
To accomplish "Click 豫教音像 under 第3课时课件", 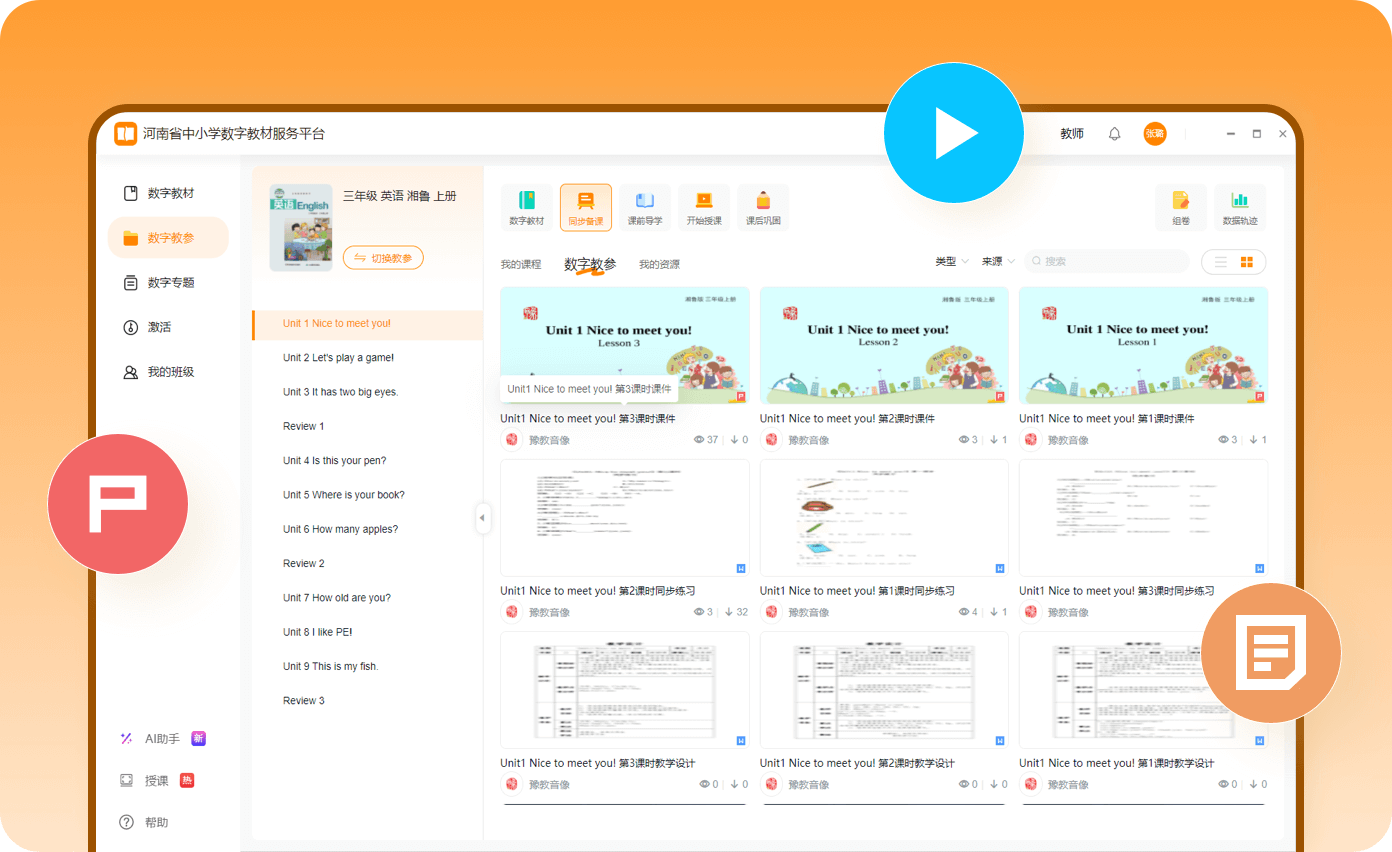I will (549, 440).
